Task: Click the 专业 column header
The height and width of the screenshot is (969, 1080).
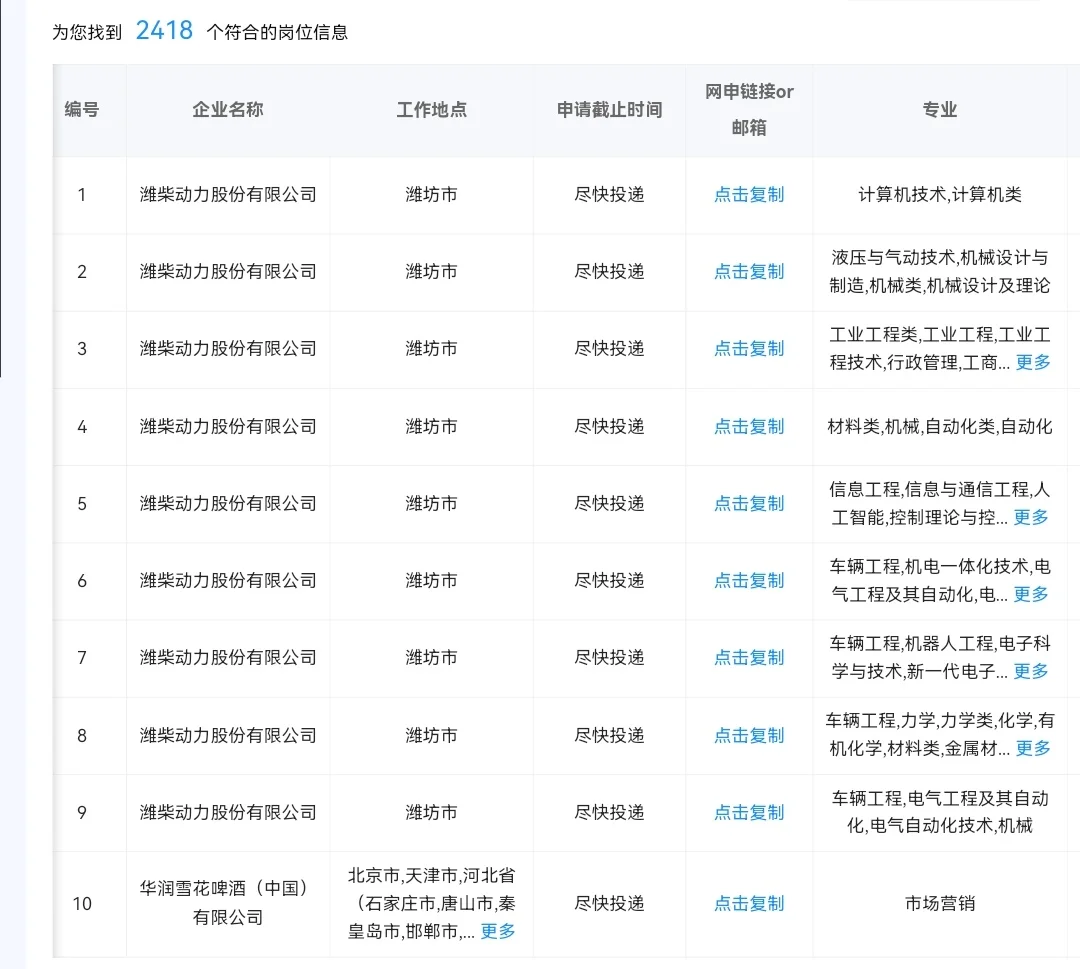Action: (x=938, y=111)
